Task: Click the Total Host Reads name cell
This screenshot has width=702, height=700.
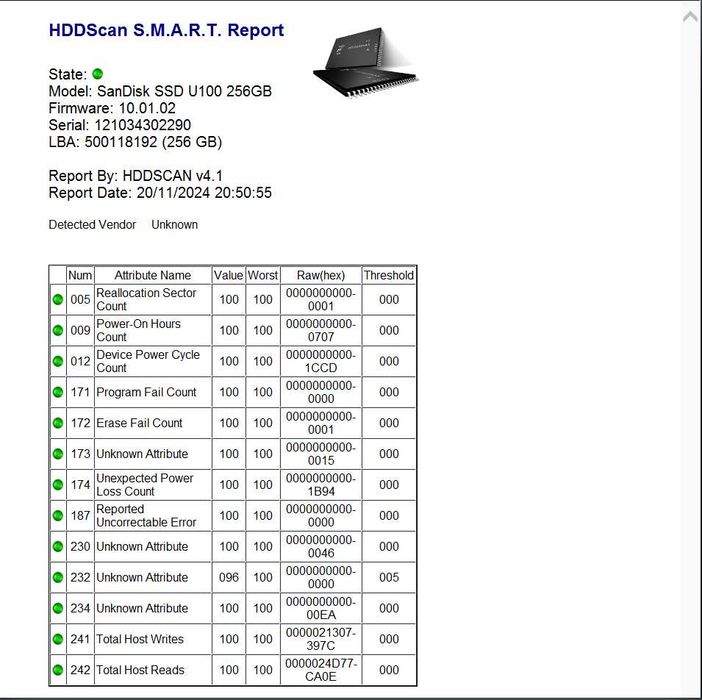Action: point(153,670)
